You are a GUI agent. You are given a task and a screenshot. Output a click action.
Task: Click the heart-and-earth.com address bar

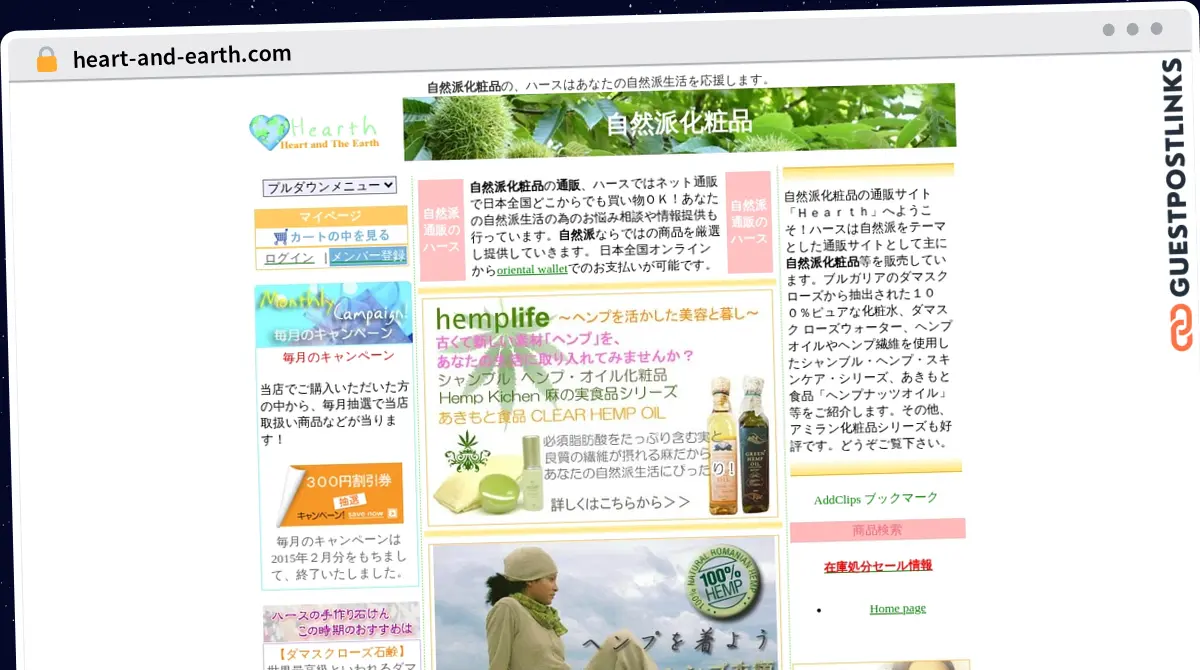(181, 57)
